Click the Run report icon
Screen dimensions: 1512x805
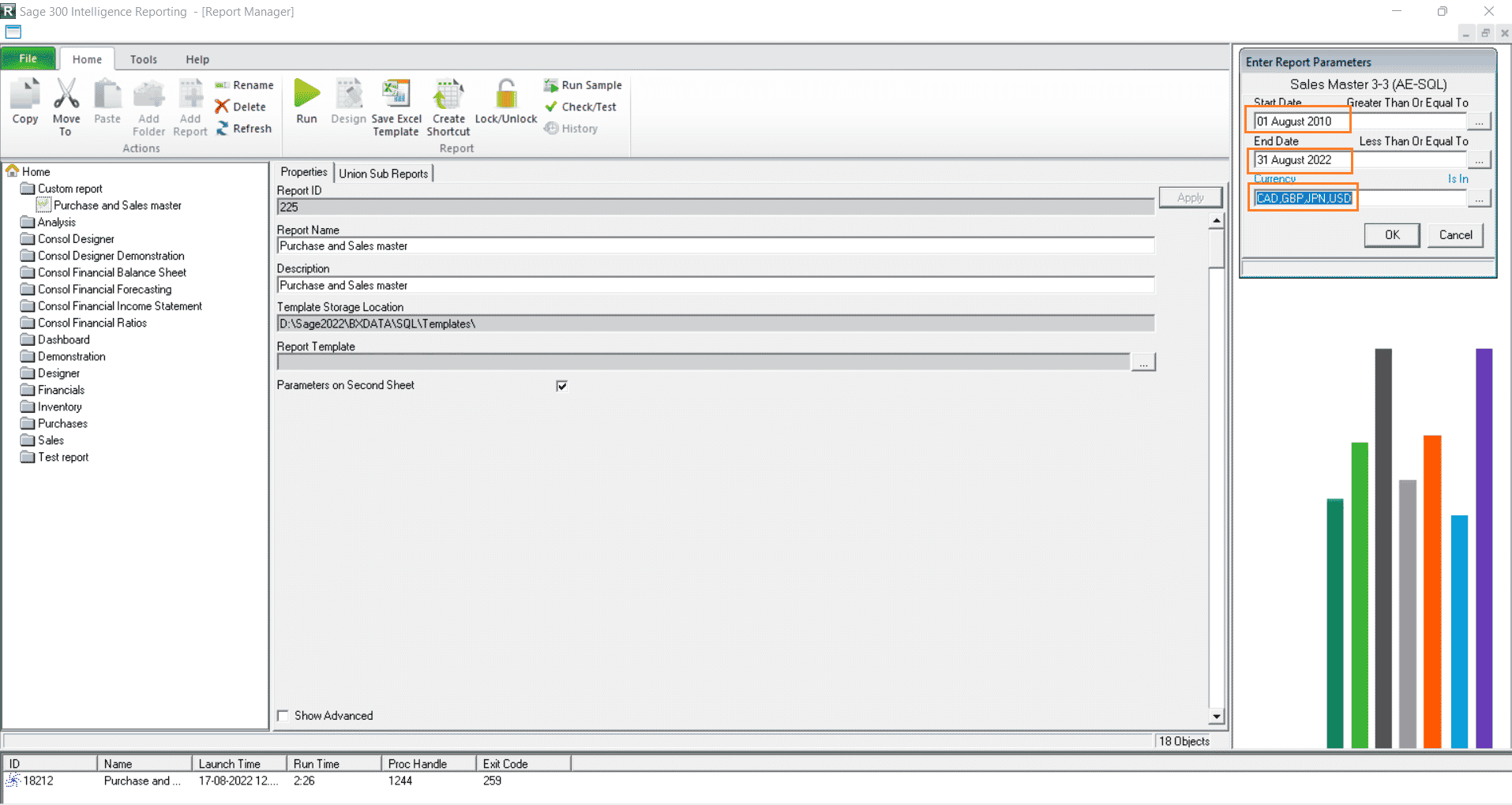(x=306, y=101)
